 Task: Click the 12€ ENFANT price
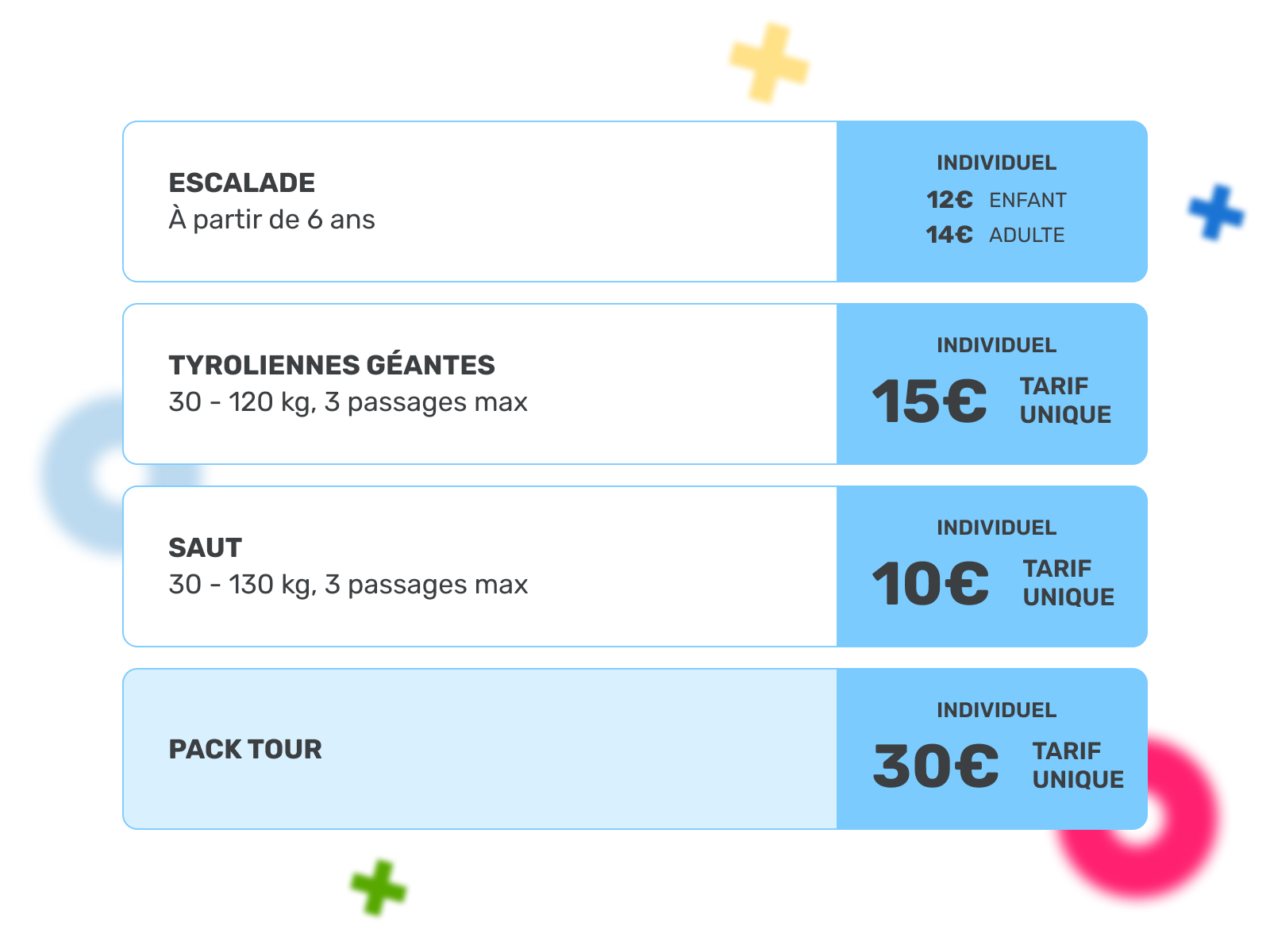996,200
